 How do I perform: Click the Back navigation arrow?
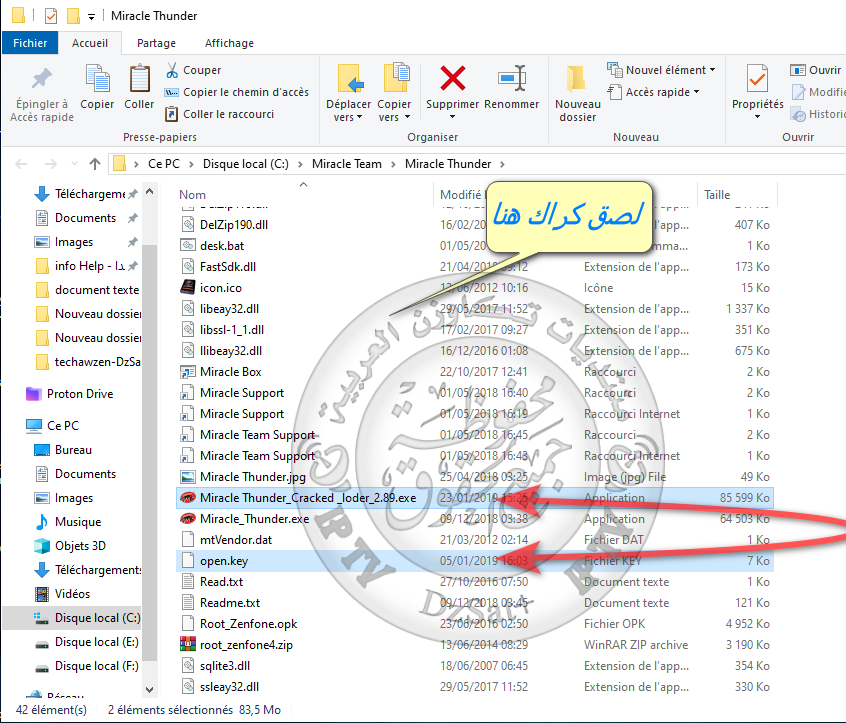[21, 164]
